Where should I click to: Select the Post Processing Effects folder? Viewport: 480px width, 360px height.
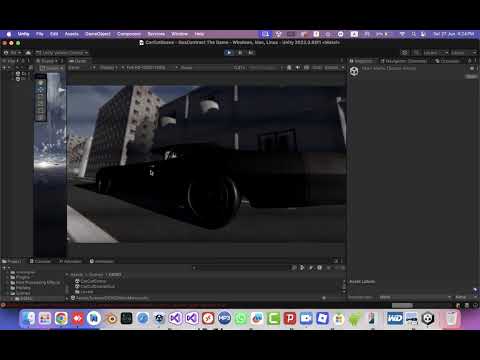[x=35, y=283]
